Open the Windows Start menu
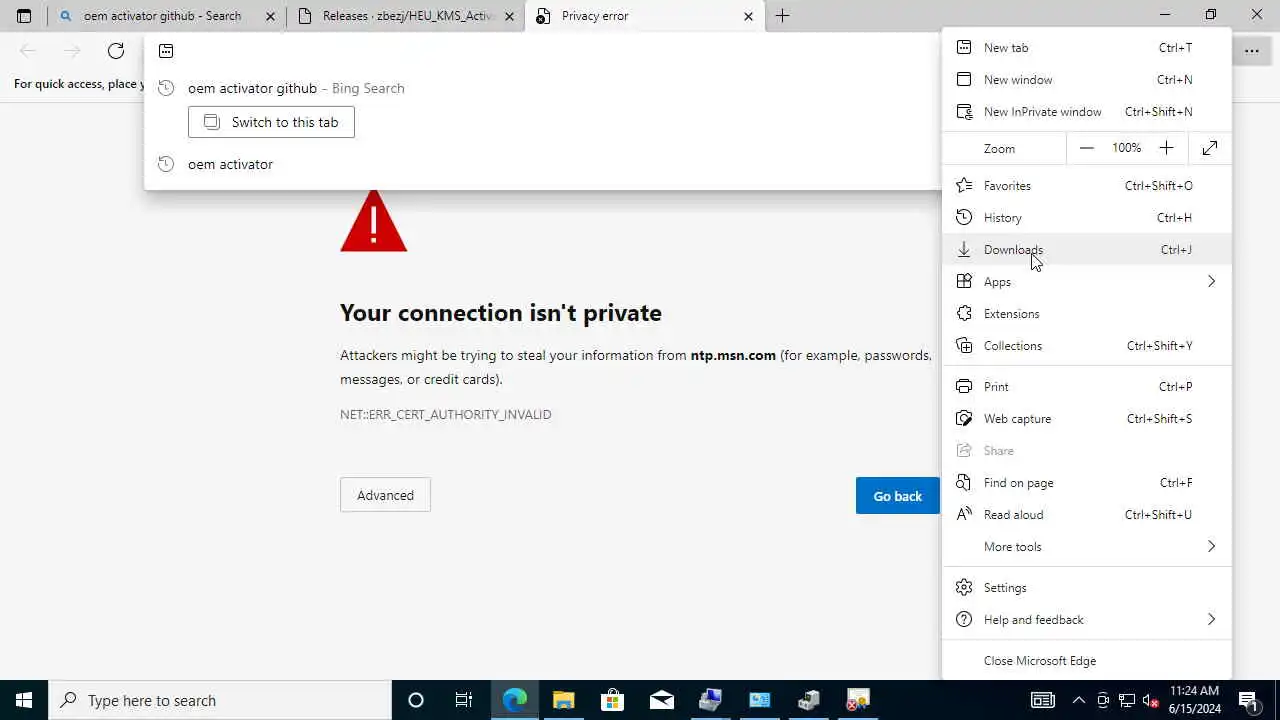The width and height of the screenshot is (1280, 720). (24, 700)
